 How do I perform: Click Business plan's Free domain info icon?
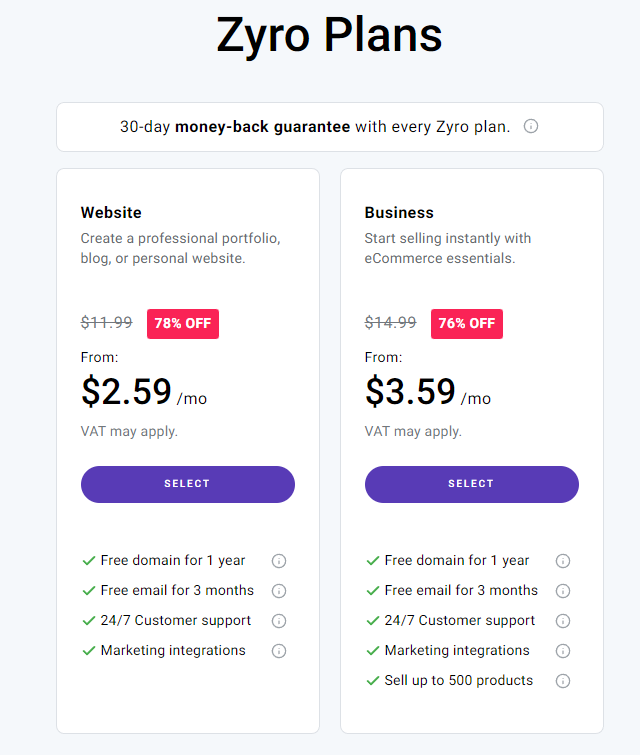563,561
